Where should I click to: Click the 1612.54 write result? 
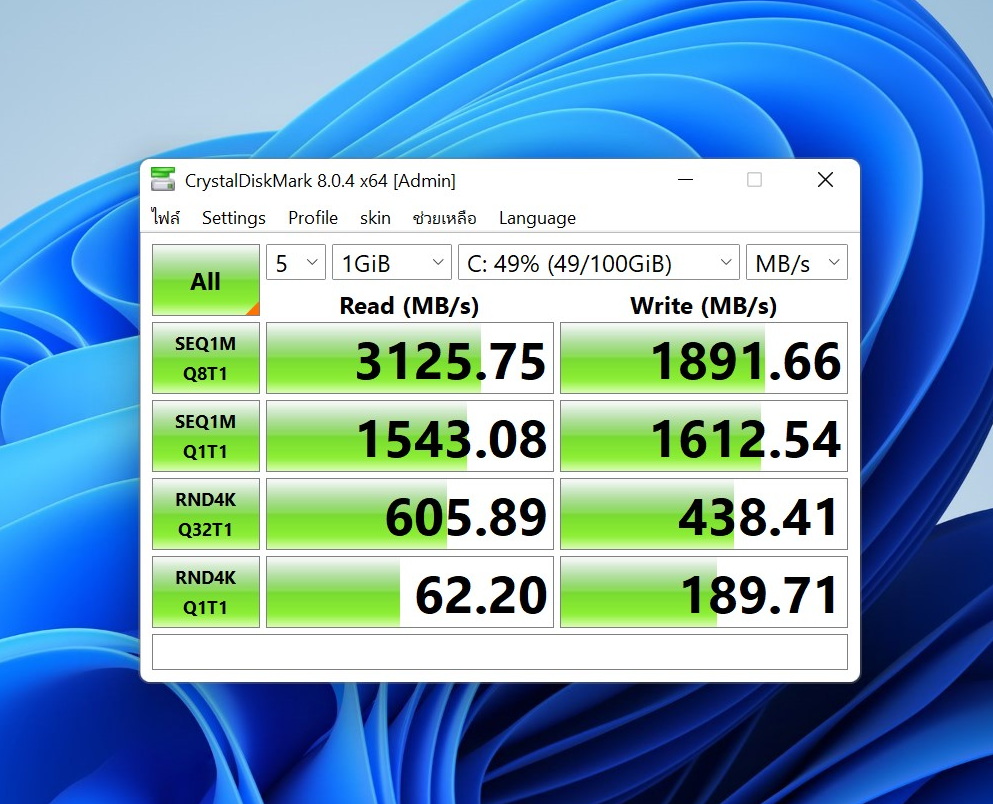[704, 436]
